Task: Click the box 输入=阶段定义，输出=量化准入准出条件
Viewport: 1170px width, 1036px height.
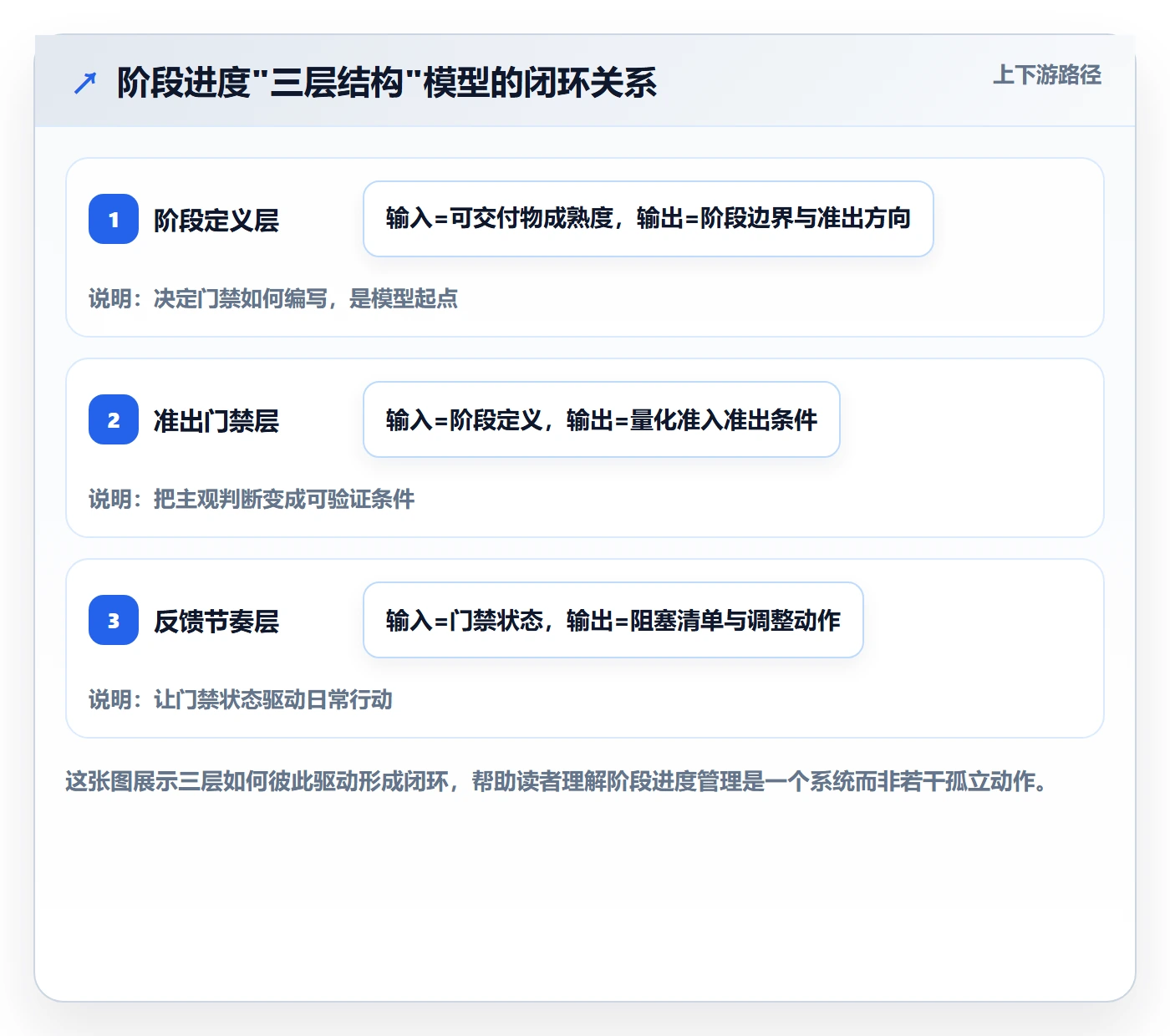Action: pos(602,419)
